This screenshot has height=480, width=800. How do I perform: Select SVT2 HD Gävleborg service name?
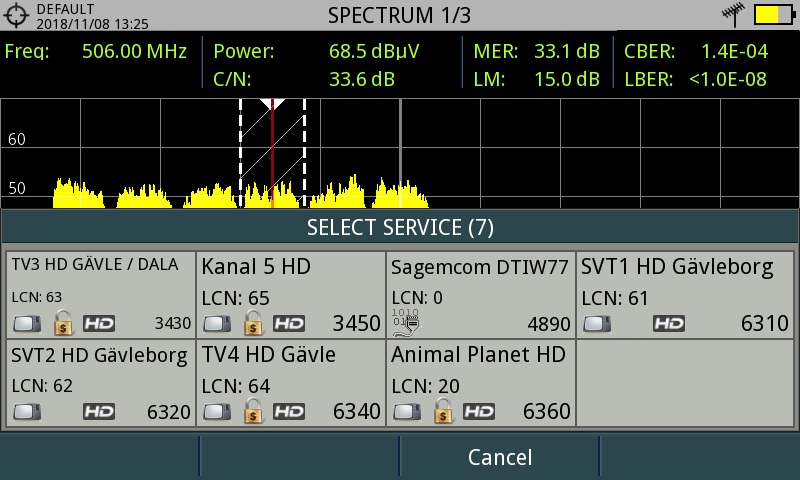99,356
